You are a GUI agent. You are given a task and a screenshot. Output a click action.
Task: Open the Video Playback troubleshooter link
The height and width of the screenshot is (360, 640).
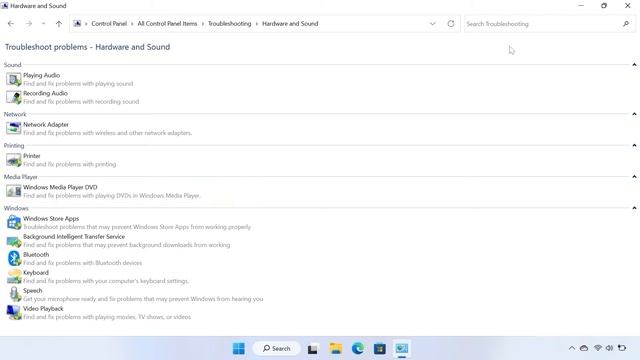43,309
